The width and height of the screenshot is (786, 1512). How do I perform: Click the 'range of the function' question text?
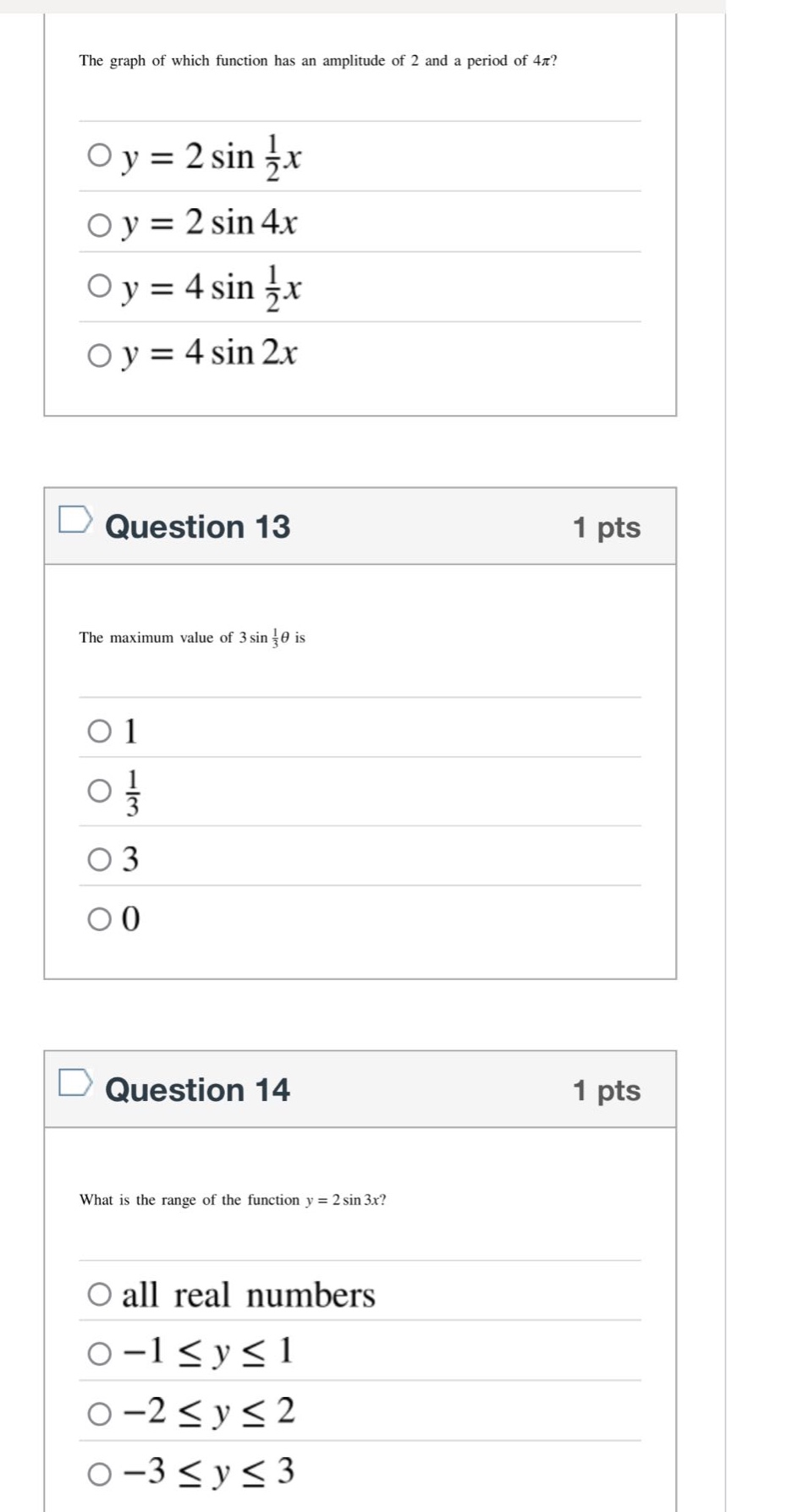coord(233,1200)
